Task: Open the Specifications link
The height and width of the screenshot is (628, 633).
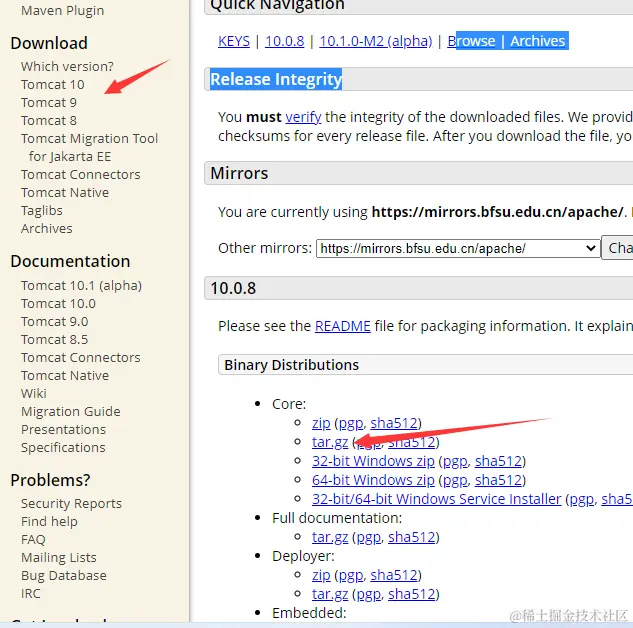Action: (63, 448)
